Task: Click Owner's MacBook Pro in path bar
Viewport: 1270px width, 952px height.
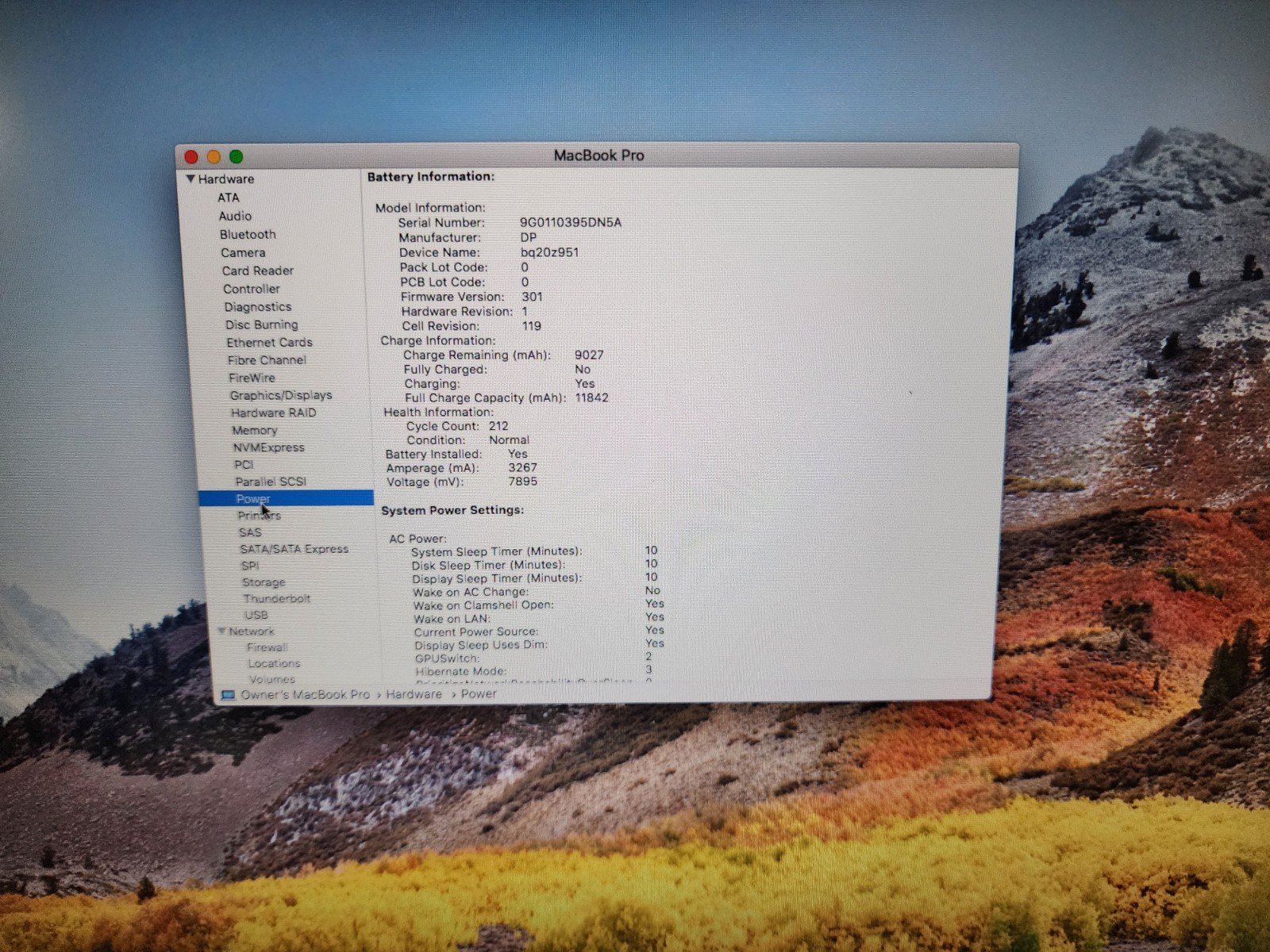Action: [x=306, y=695]
